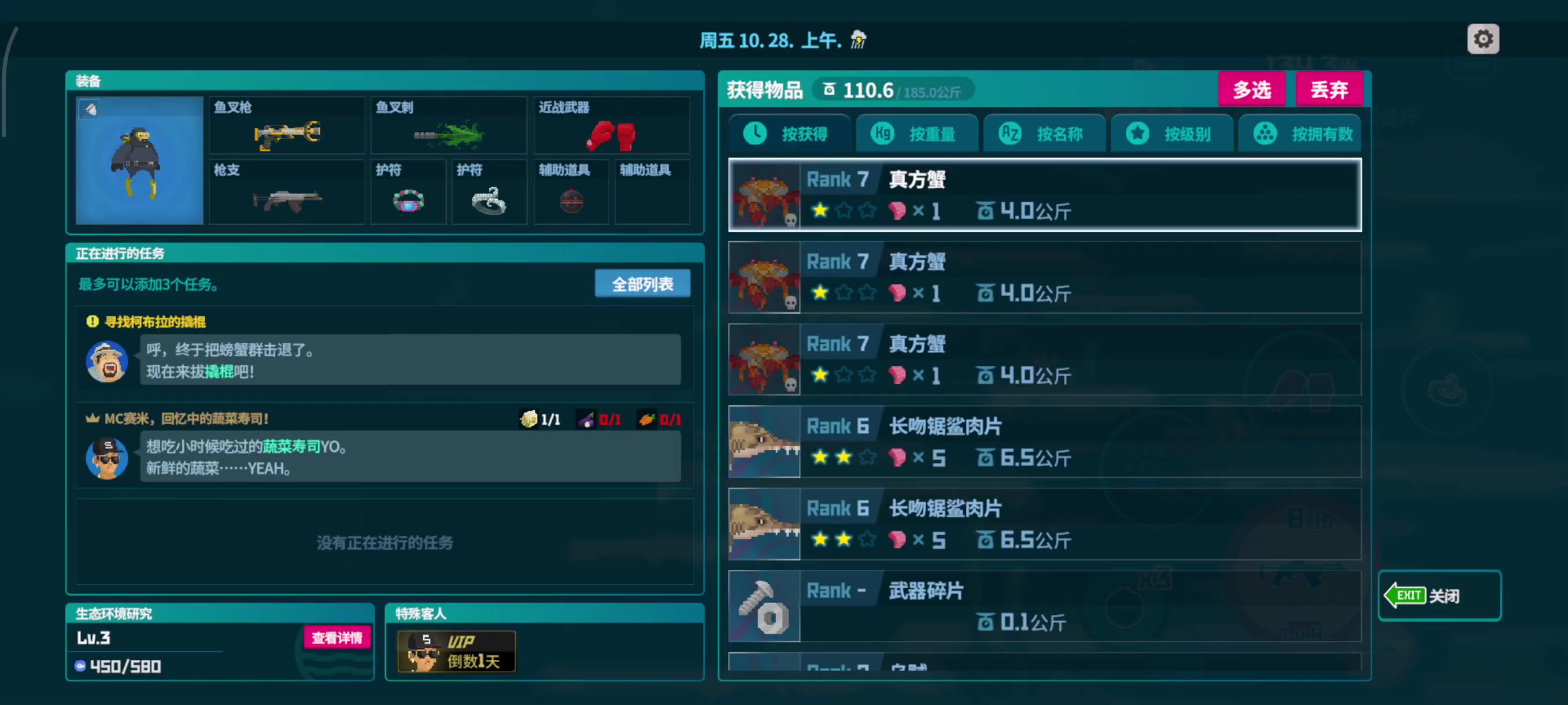The height and width of the screenshot is (705, 1568).
Task: Sort items by owned count (按拥有数)
Action: pos(1300,133)
